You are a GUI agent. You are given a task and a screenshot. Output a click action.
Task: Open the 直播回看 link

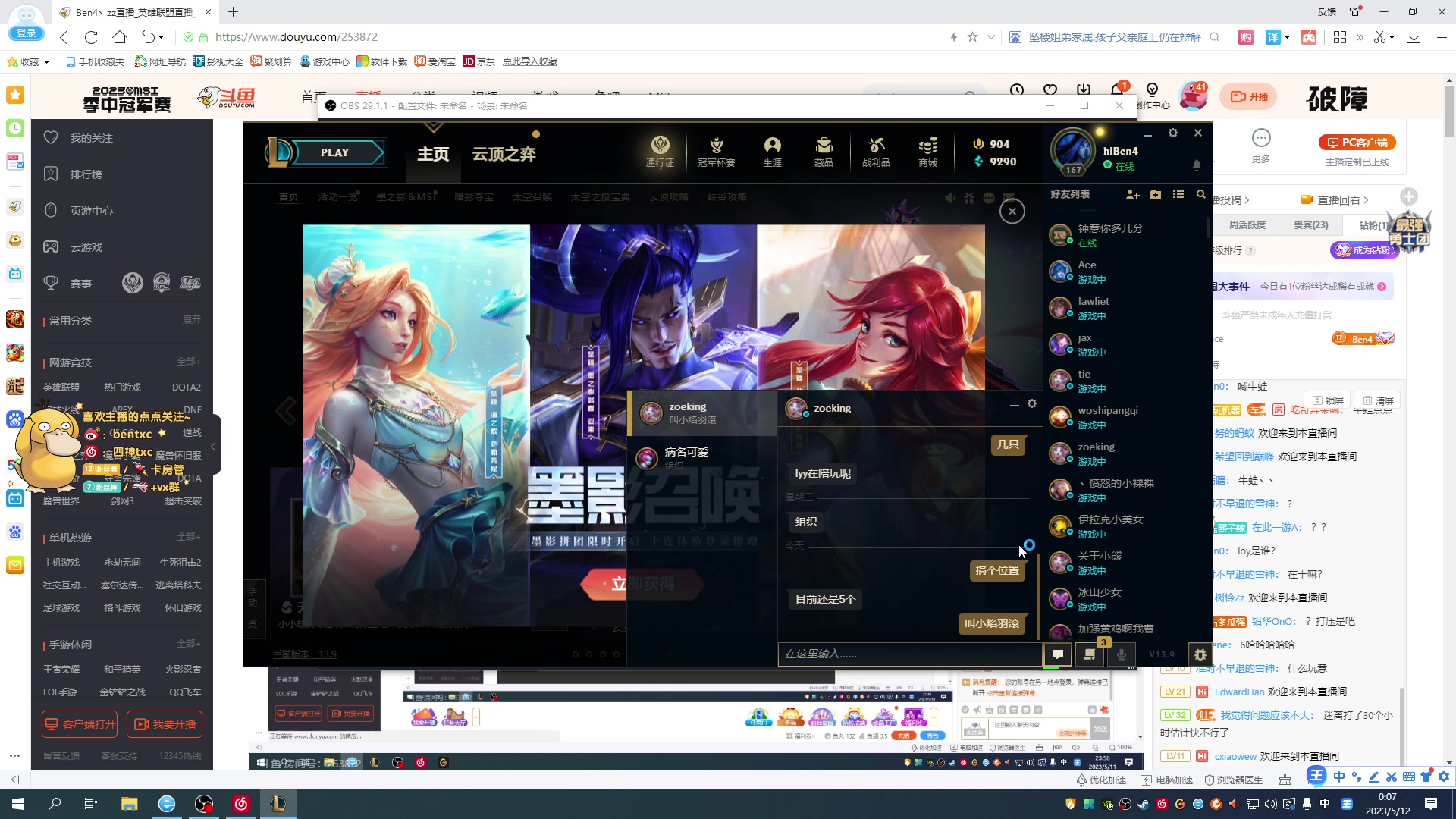(1334, 200)
